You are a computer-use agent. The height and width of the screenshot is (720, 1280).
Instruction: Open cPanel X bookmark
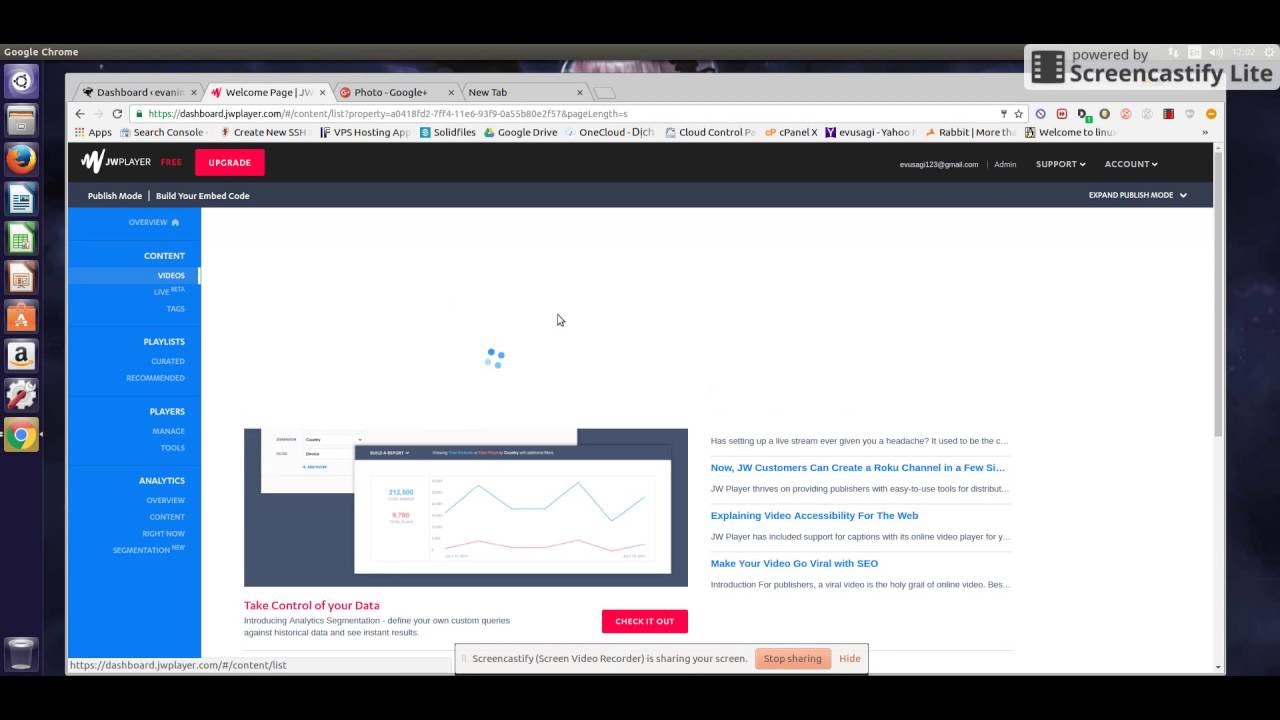[791, 132]
